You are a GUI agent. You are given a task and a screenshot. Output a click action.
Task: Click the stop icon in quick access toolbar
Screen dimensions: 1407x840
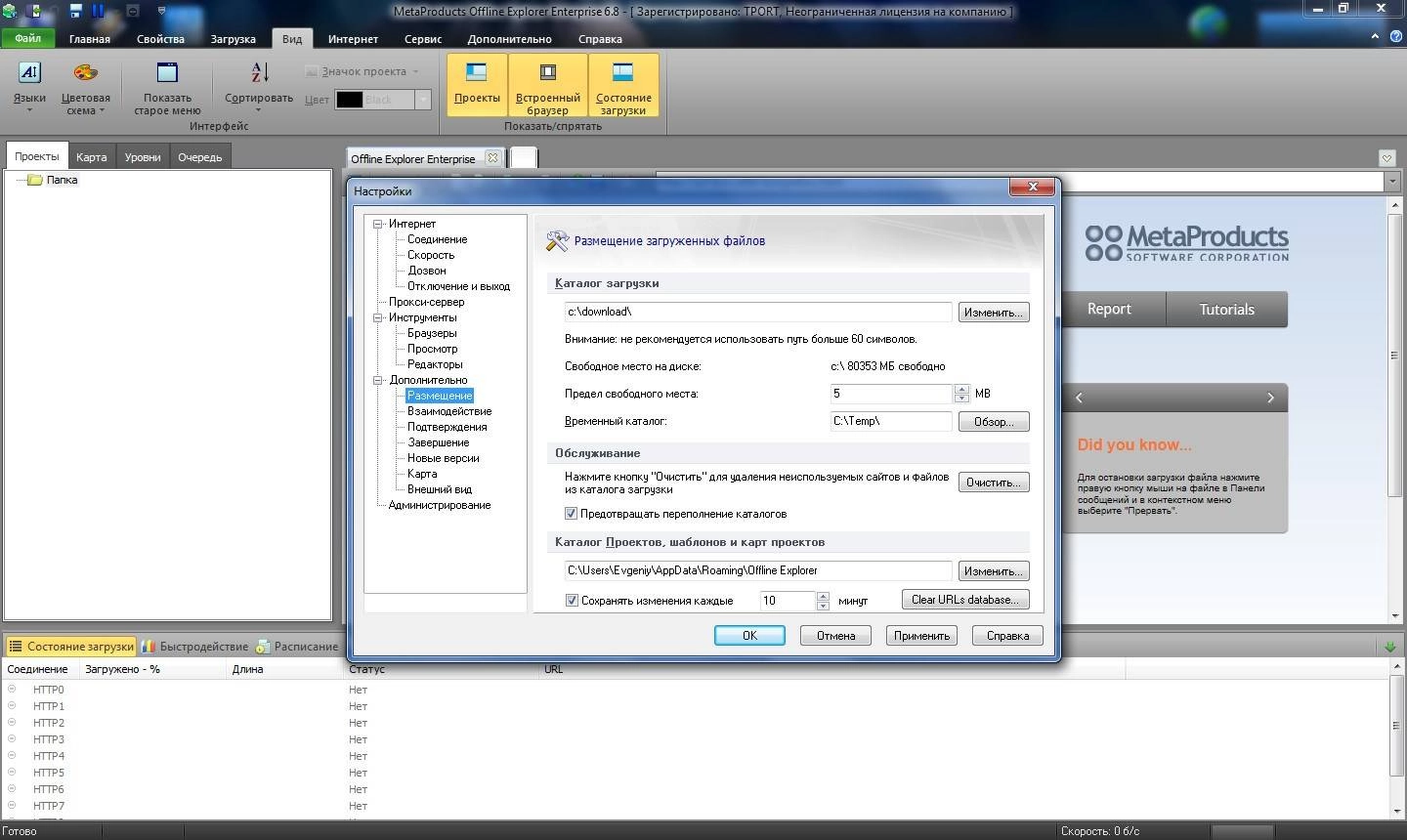pos(133,11)
